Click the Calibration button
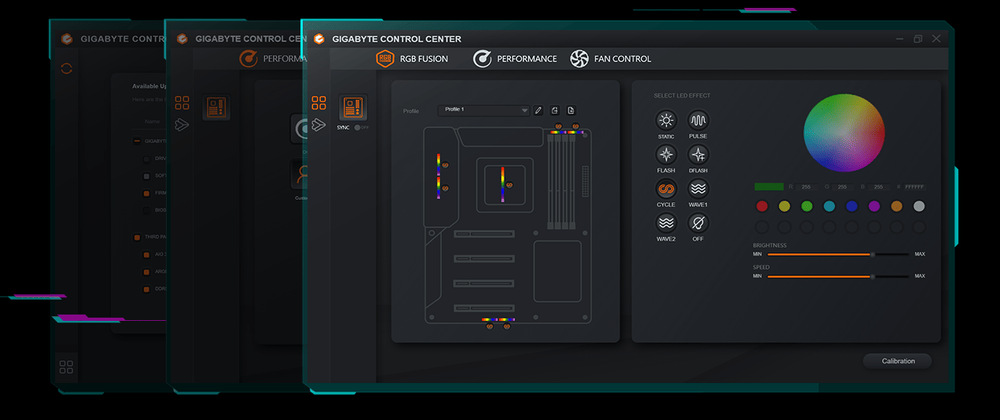 898,361
